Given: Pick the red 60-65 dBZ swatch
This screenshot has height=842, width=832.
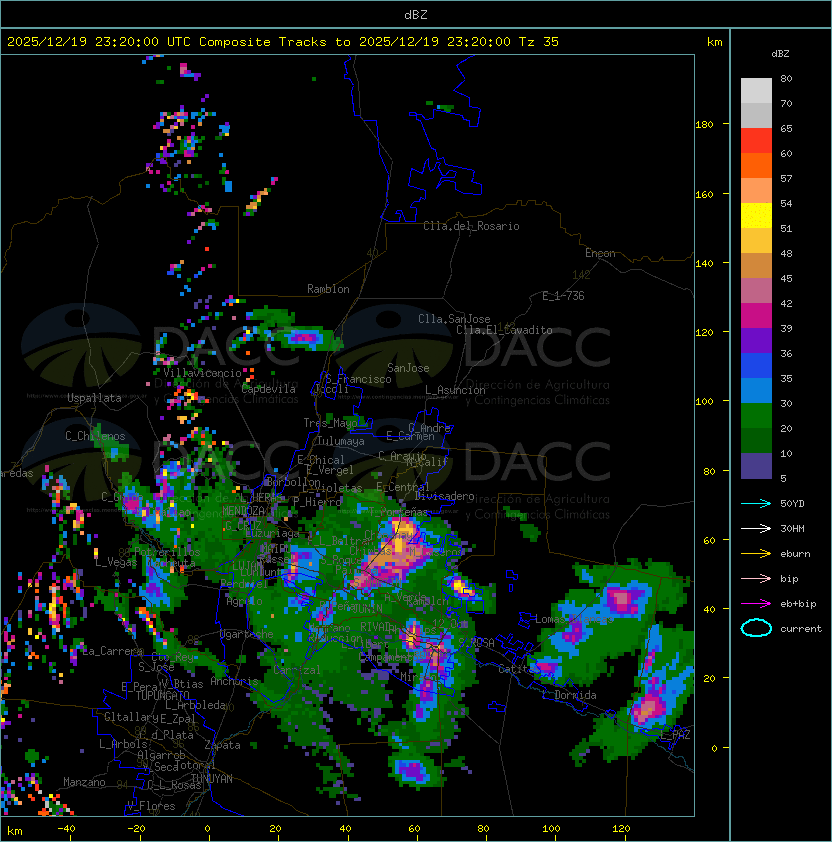Looking at the screenshot, I should click(x=756, y=141).
